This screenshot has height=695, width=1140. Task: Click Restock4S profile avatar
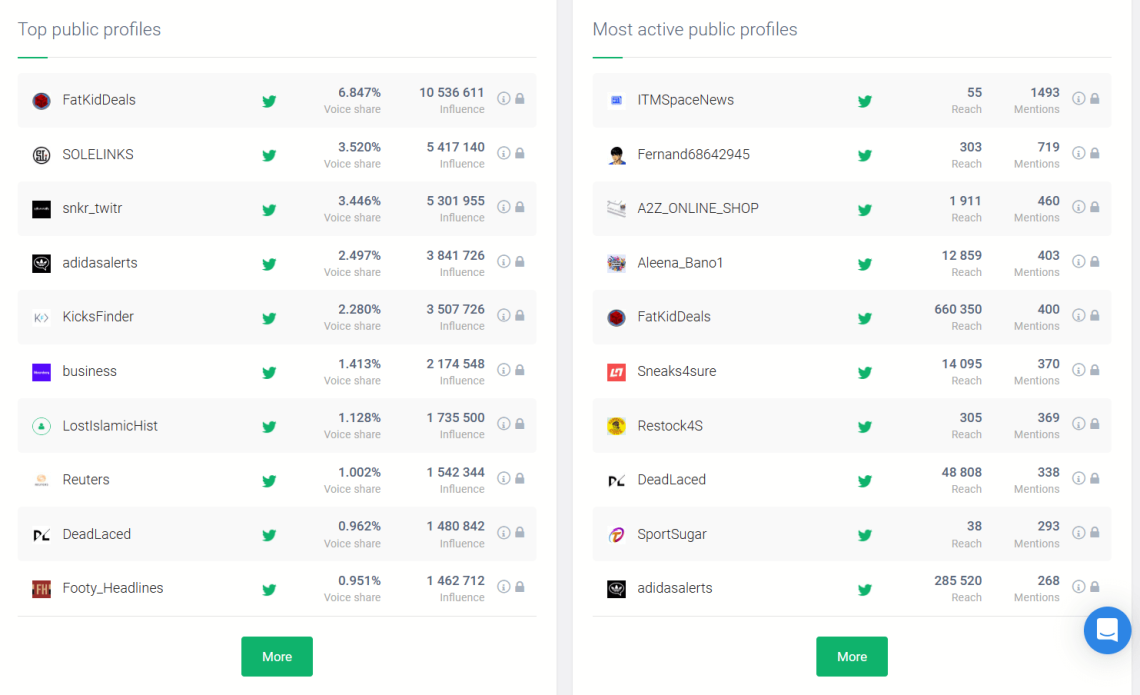point(616,426)
